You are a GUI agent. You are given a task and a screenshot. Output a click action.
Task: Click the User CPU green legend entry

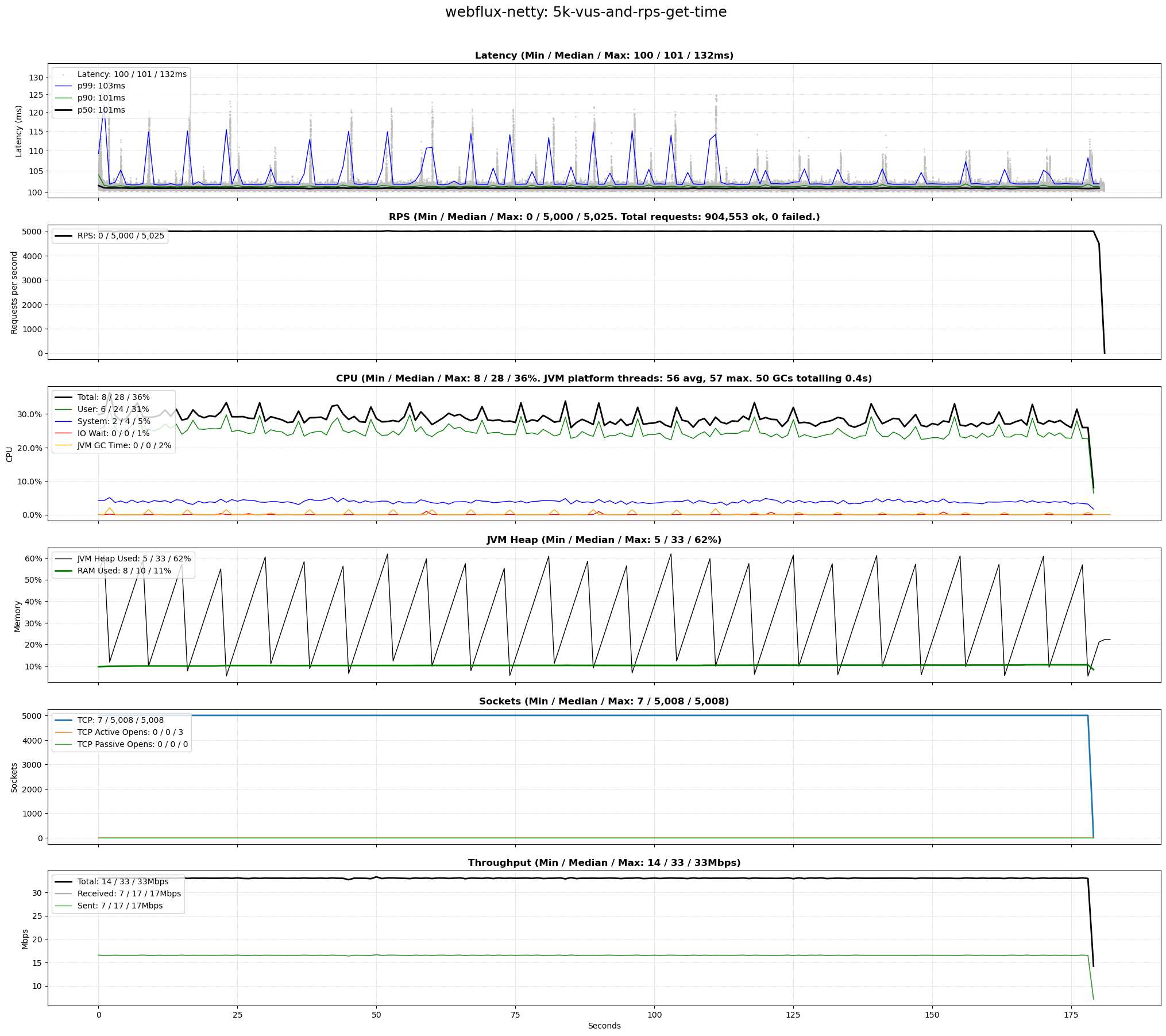click(113, 410)
